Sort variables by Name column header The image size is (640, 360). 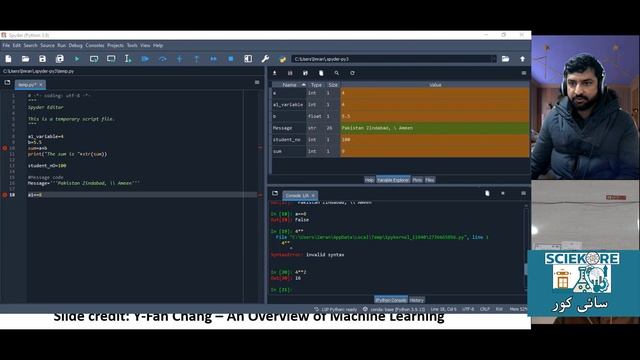tap(289, 85)
